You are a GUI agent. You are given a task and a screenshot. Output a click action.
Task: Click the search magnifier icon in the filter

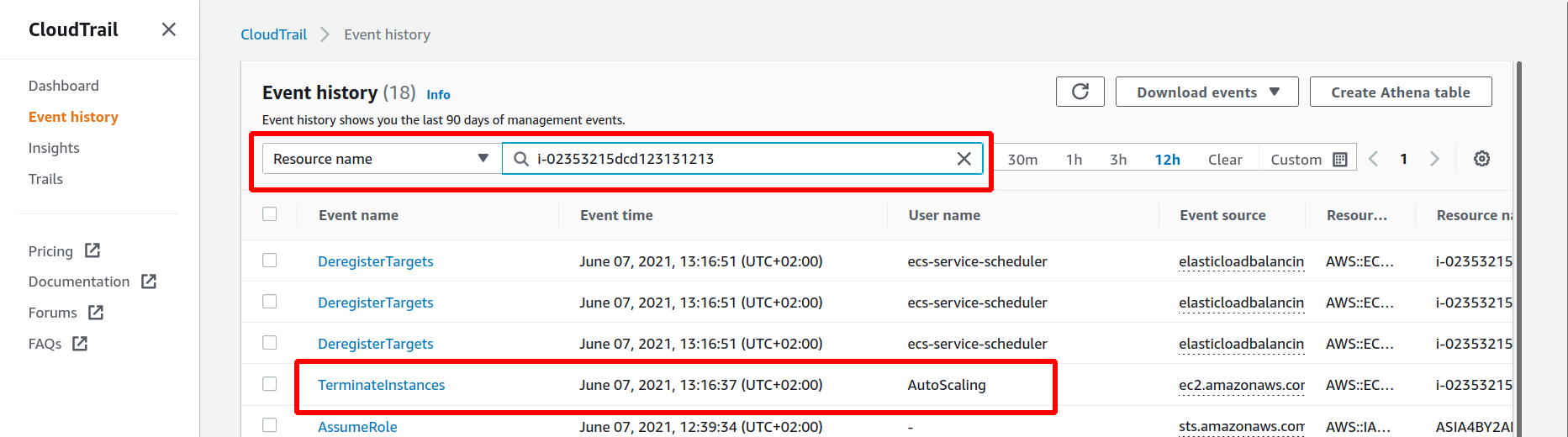pyautogui.click(x=521, y=159)
